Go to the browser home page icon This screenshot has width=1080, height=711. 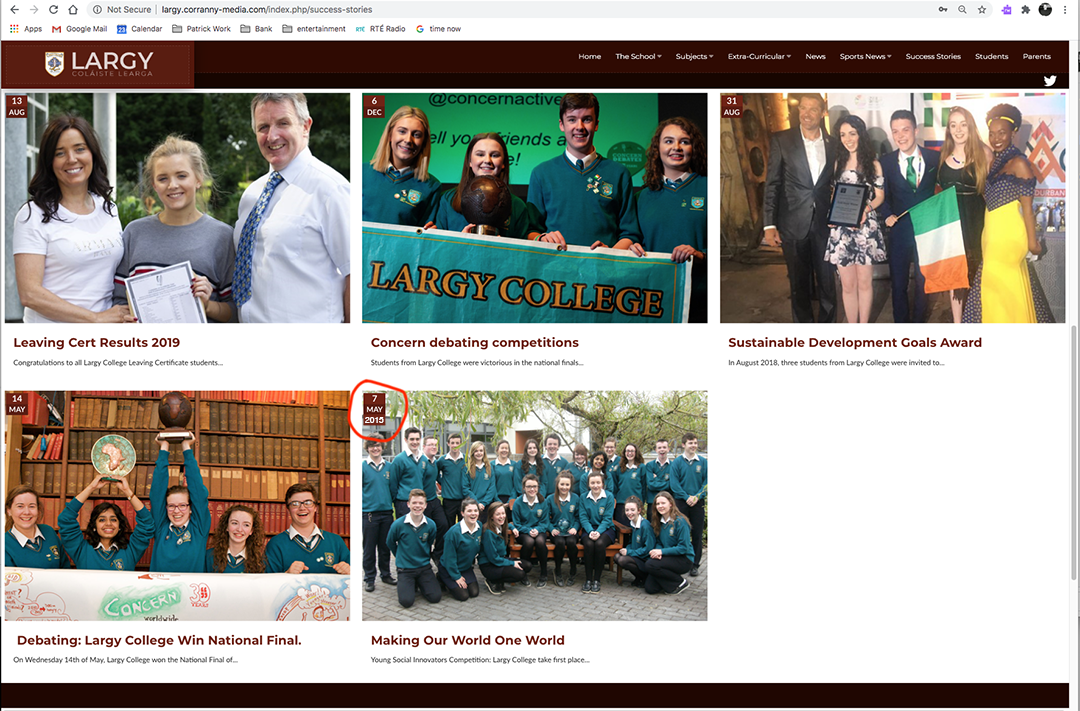pos(73,9)
